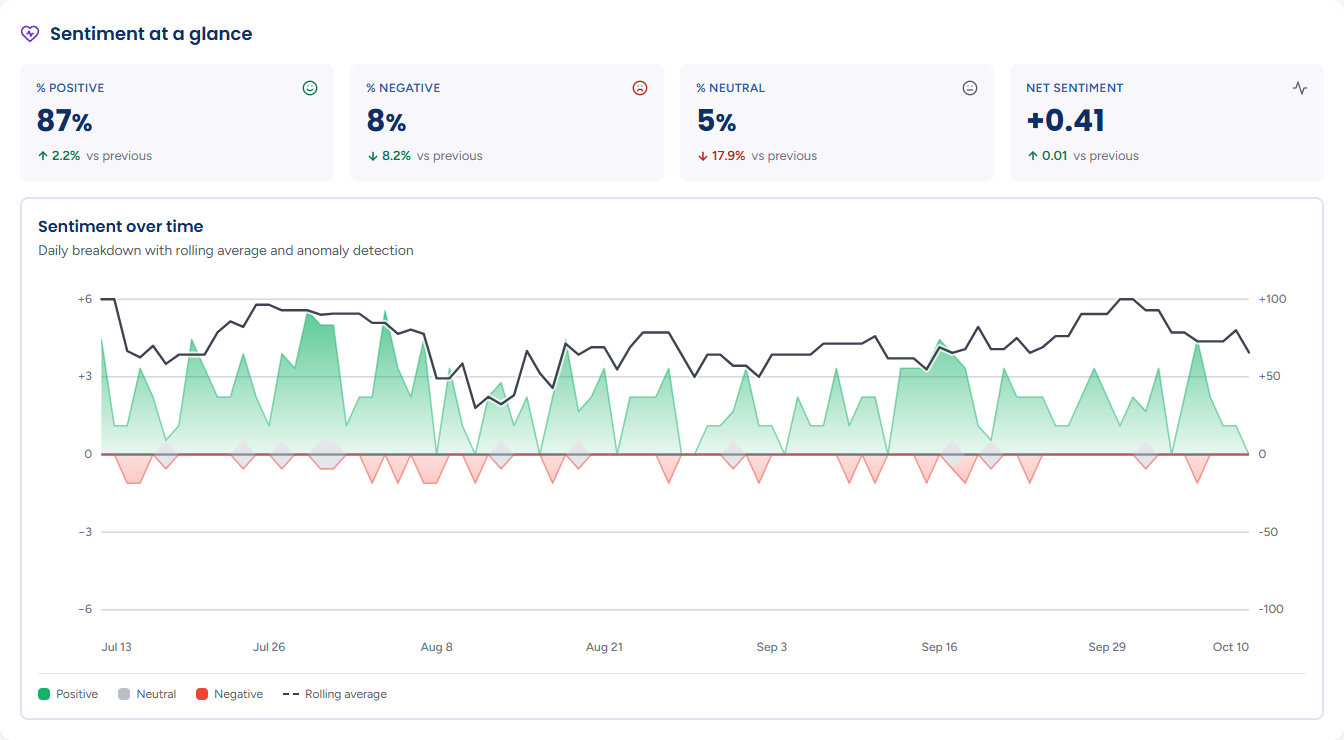Image resolution: width=1344 pixels, height=740 pixels.
Task: Click the neutral face icon on % Neutral card
Action: pyautogui.click(x=970, y=88)
